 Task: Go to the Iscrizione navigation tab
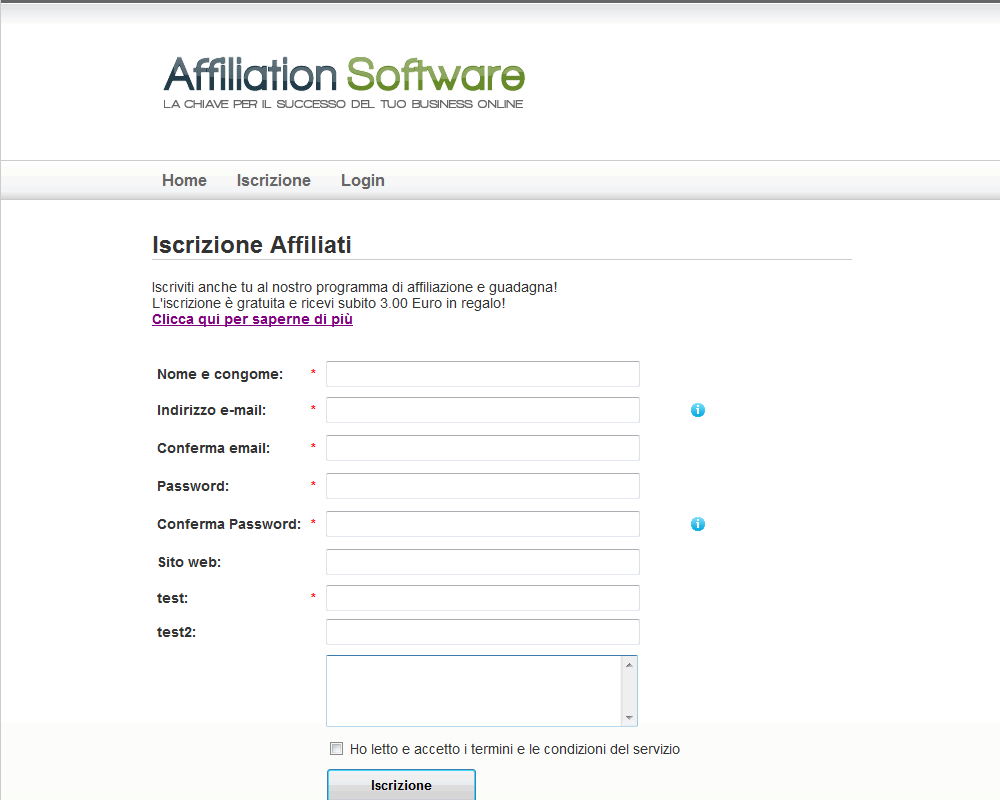click(x=274, y=180)
